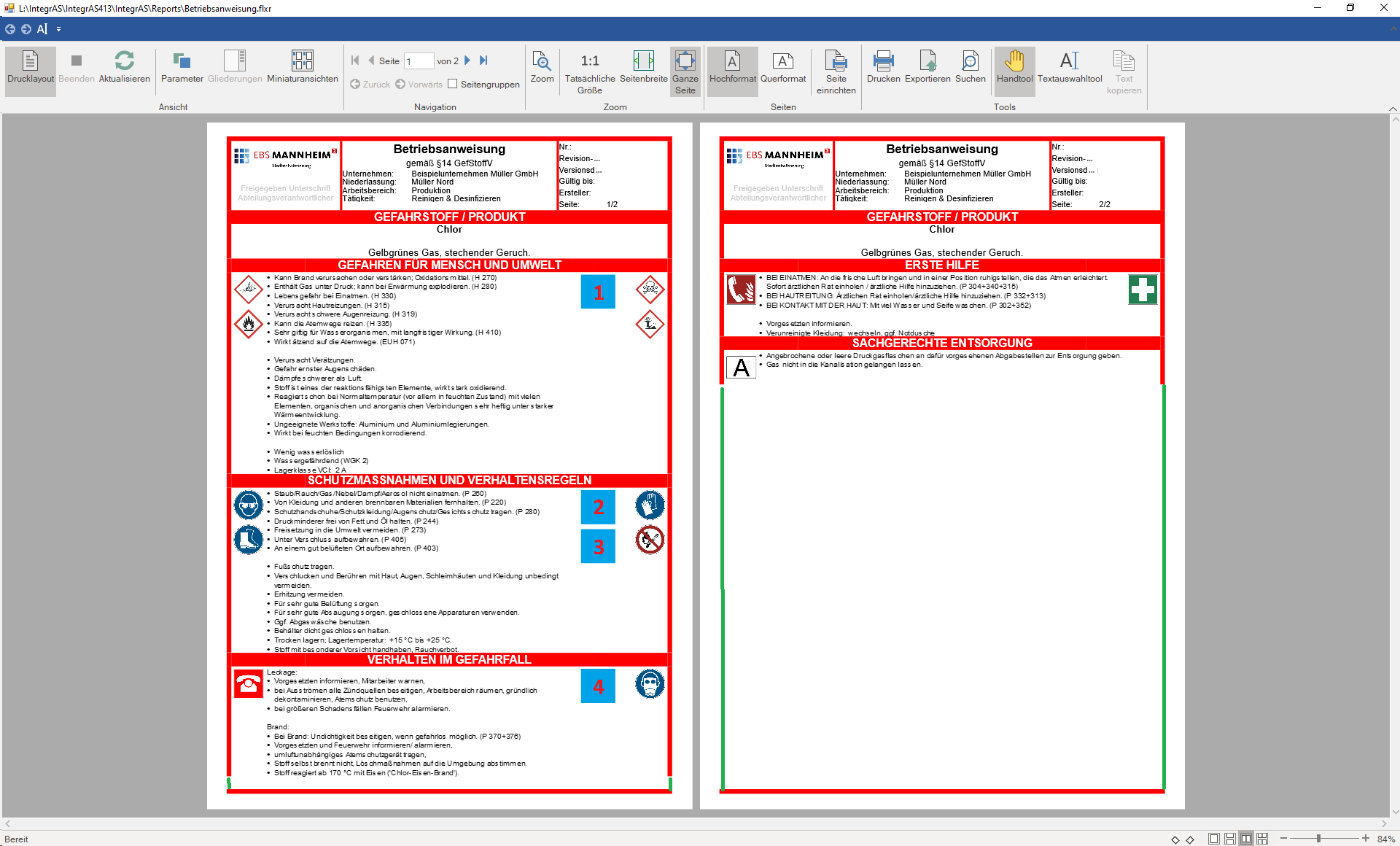Select four-page grid view in status bar
Viewport: 1400px width, 846px height.
coord(1262,839)
